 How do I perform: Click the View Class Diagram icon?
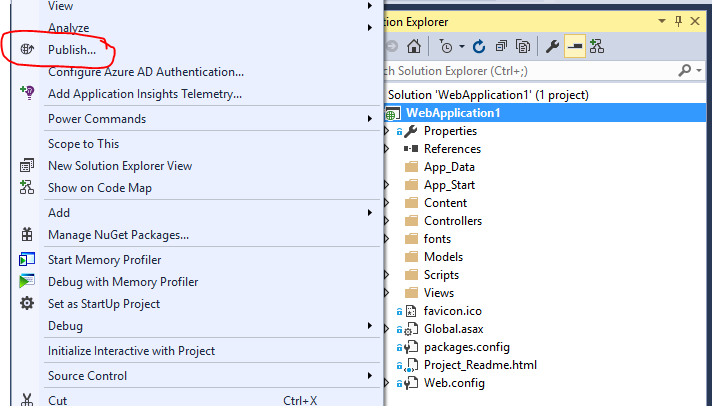click(x=596, y=46)
